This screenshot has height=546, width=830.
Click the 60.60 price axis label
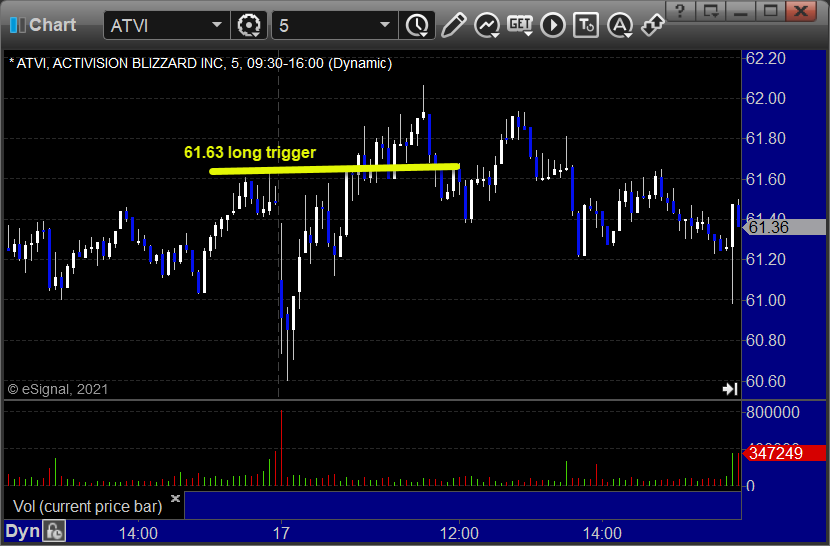765,381
